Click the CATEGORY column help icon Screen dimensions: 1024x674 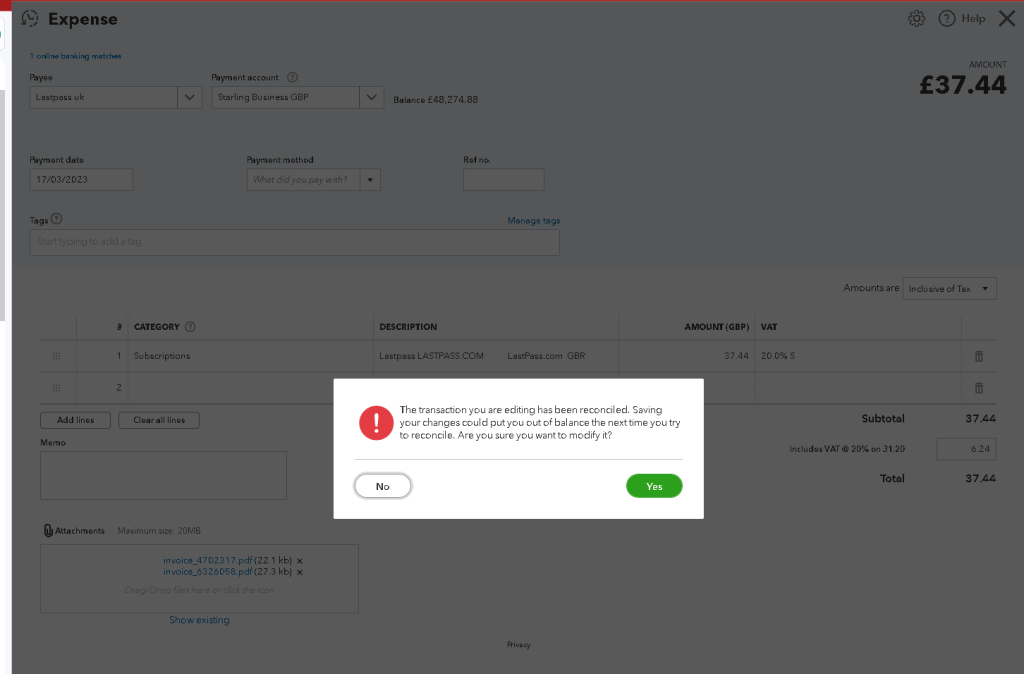(x=190, y=327)
